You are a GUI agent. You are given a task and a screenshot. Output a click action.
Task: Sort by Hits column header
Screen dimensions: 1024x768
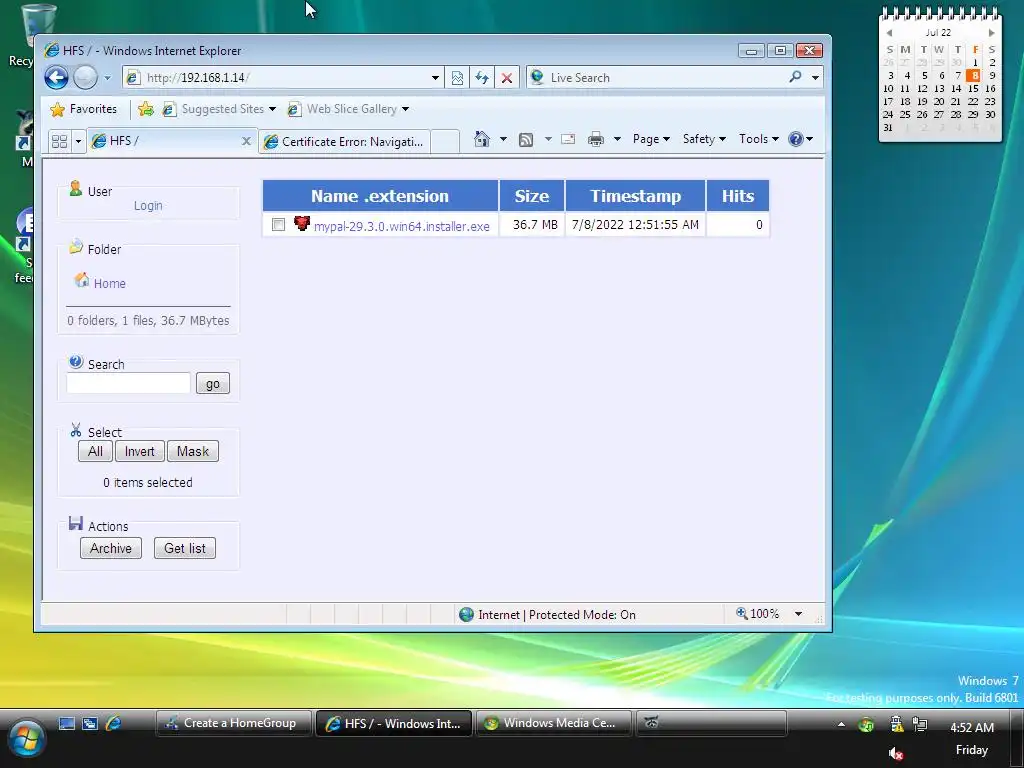[x=738, y=196]
